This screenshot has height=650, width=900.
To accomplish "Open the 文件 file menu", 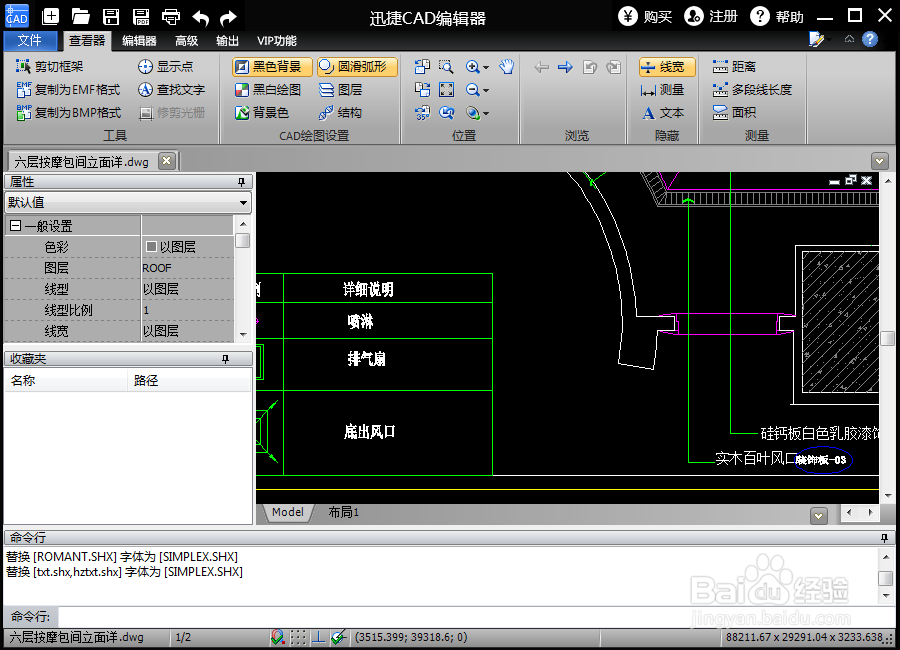I will click(x=30, y=41).
